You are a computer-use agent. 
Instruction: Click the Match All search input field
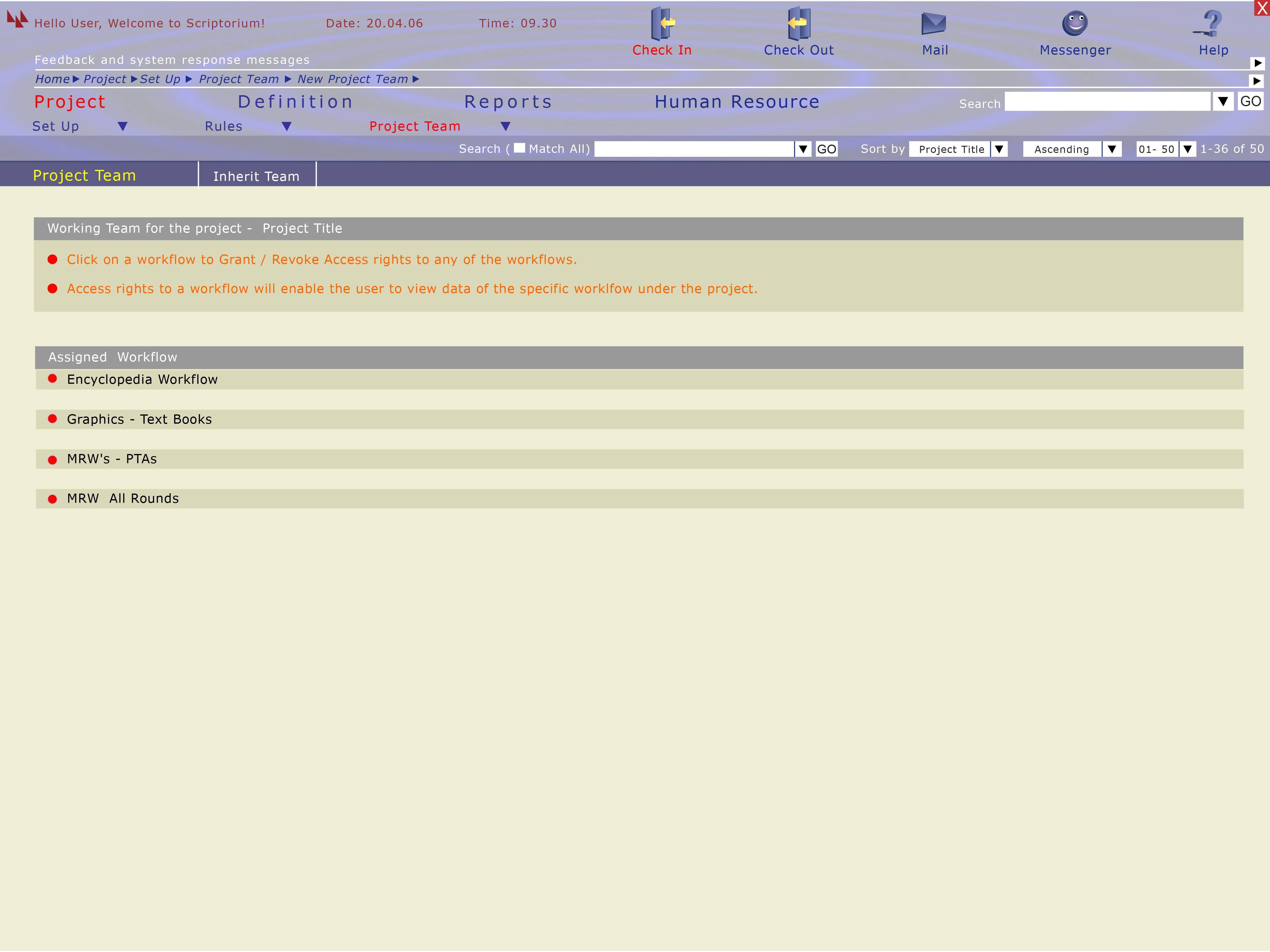click(693, 149)
